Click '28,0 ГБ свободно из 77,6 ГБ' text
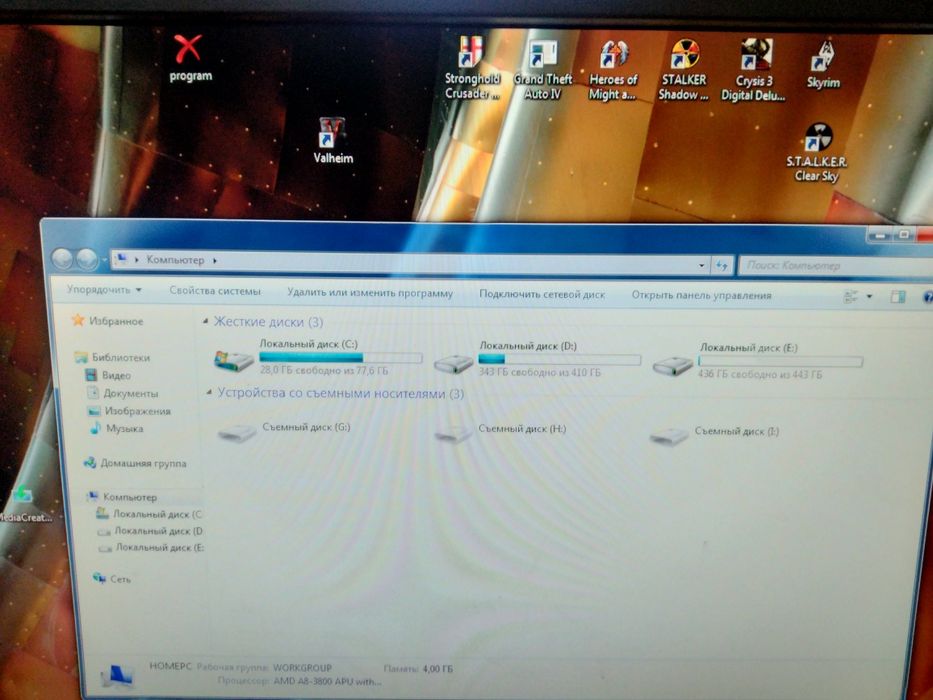 (x=324, y=370)
